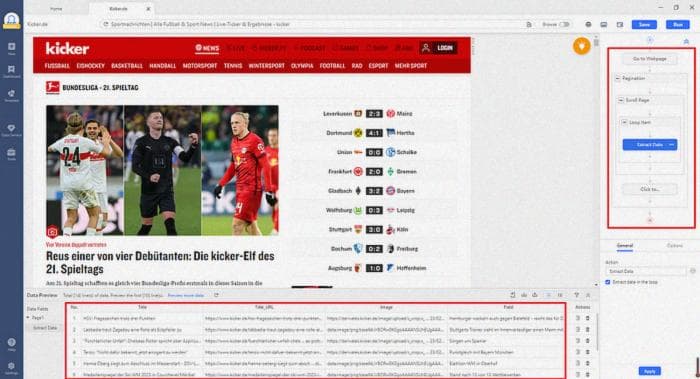
Task: Click the URL address input field
Action: click(x=312, y=24)
